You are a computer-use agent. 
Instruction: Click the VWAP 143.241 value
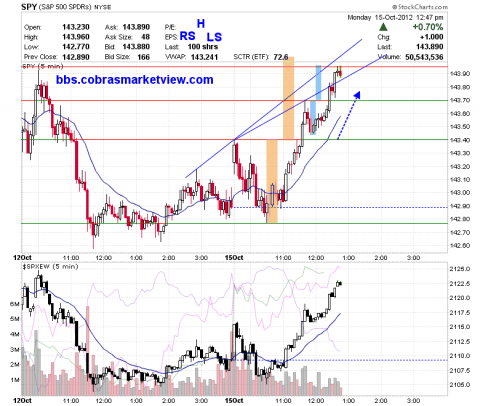point(204,57)
